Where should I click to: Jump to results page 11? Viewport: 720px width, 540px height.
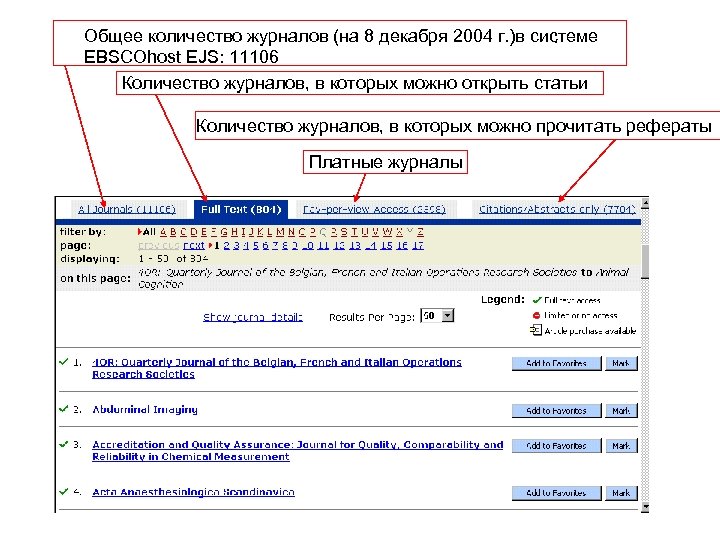coord(323,246)
